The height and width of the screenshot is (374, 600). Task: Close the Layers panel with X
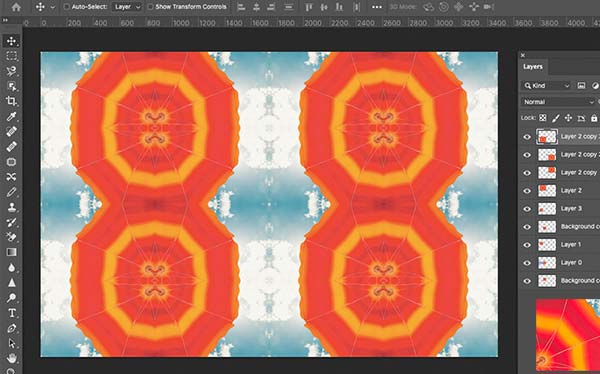point(523,55)
